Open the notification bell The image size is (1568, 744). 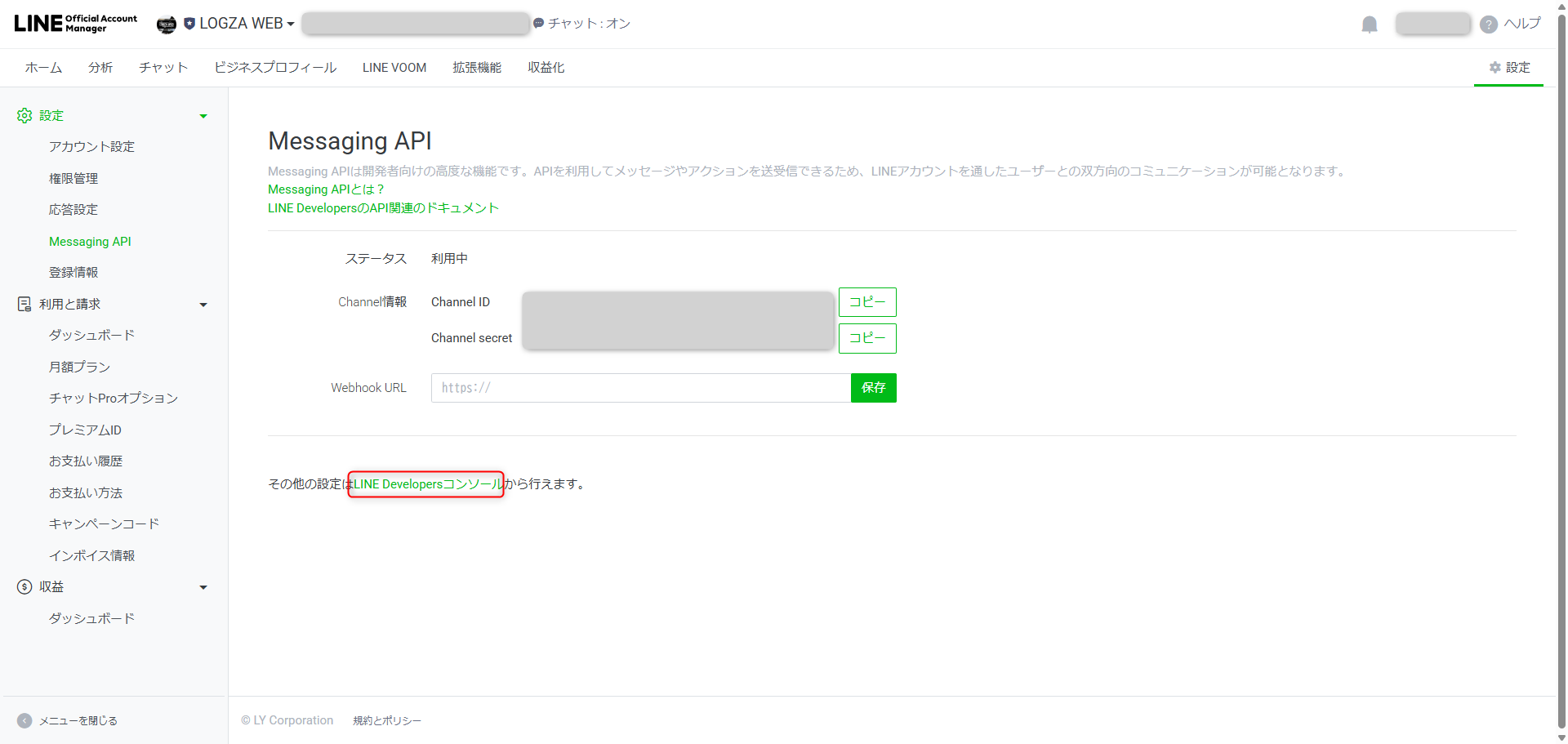point(1369,24)
